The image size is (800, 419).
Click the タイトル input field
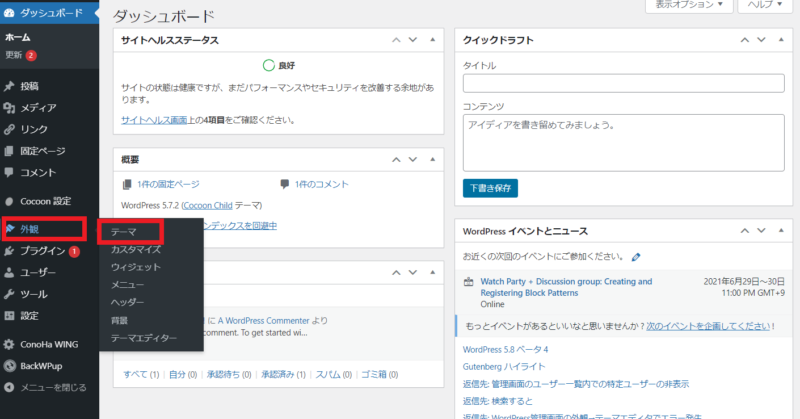tap(623, 83)
